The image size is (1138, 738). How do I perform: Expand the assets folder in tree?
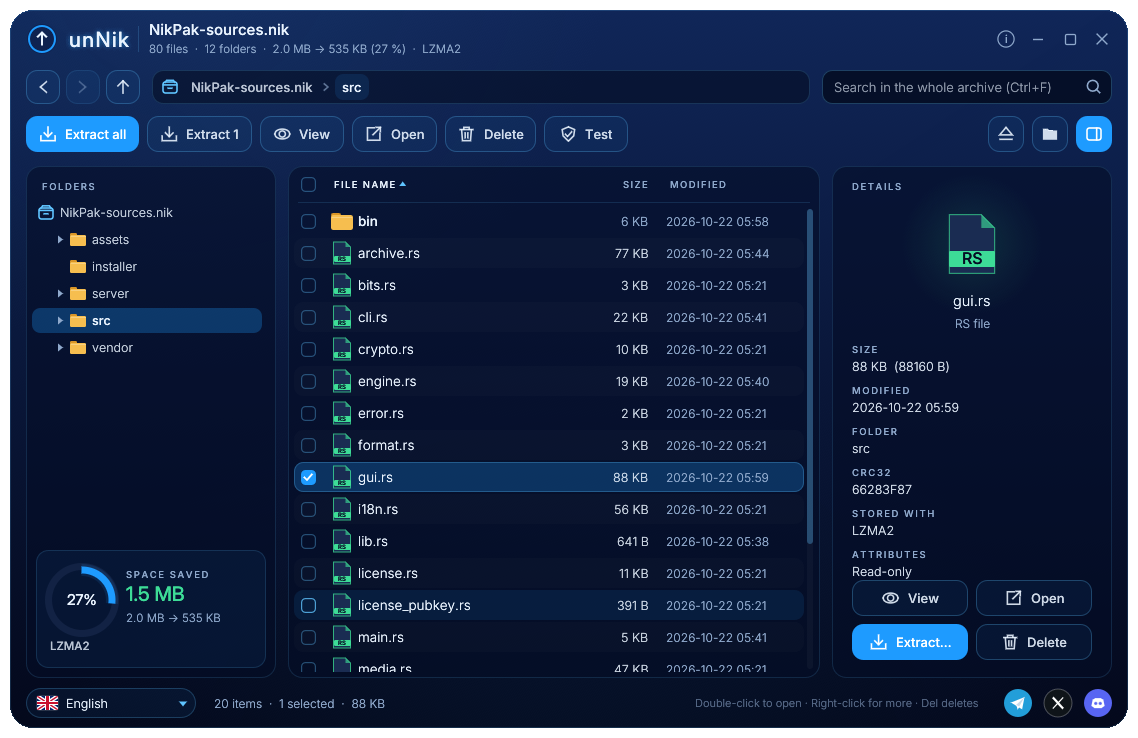pos(60,239)
